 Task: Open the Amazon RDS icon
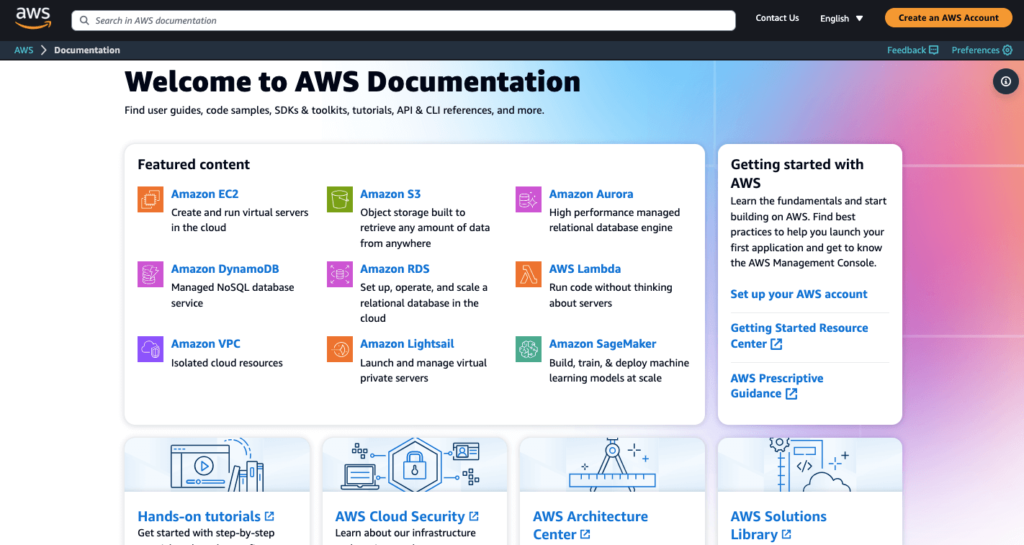340,274
